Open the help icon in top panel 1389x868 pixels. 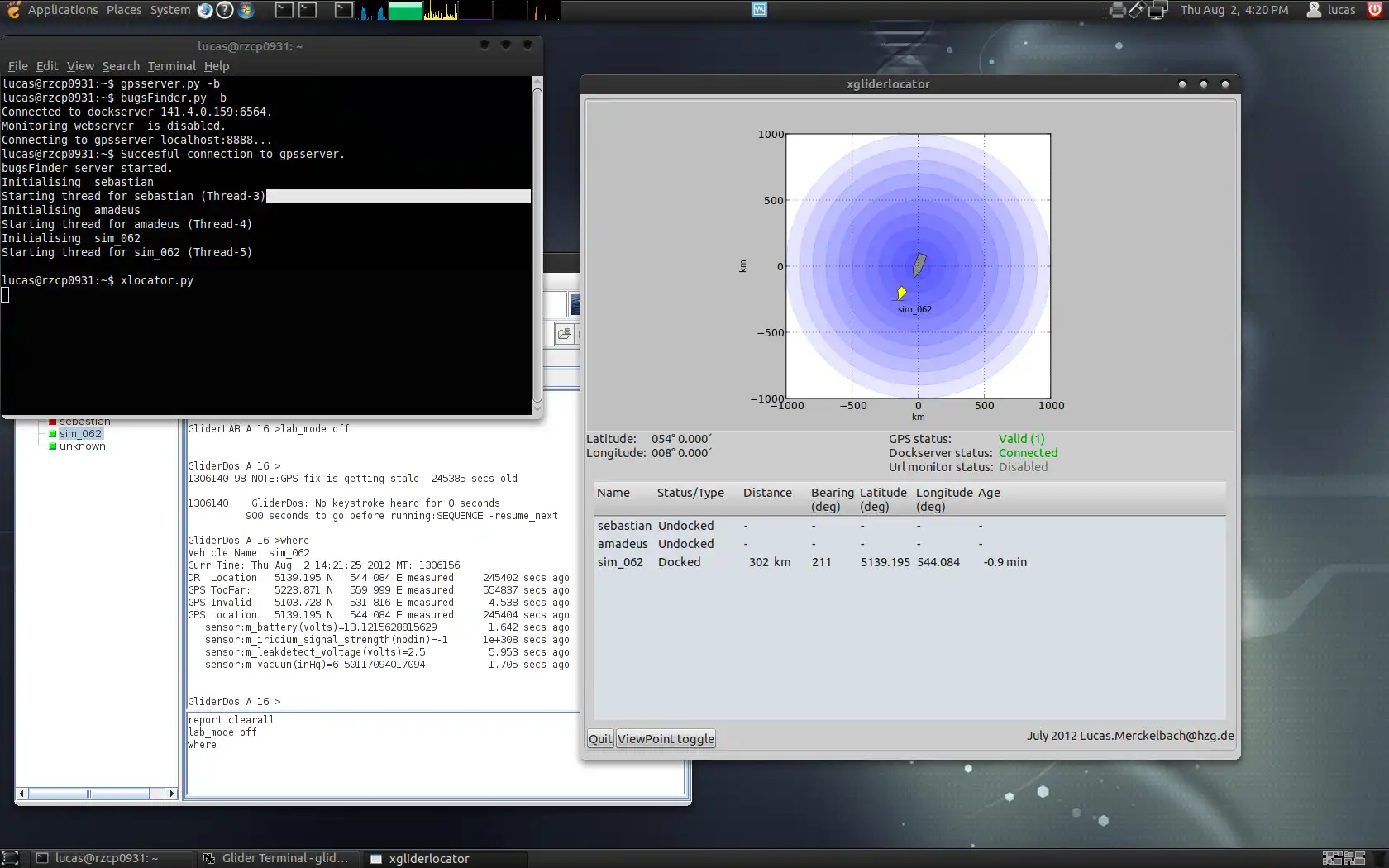pyautogui.click(x=225, y=10)
